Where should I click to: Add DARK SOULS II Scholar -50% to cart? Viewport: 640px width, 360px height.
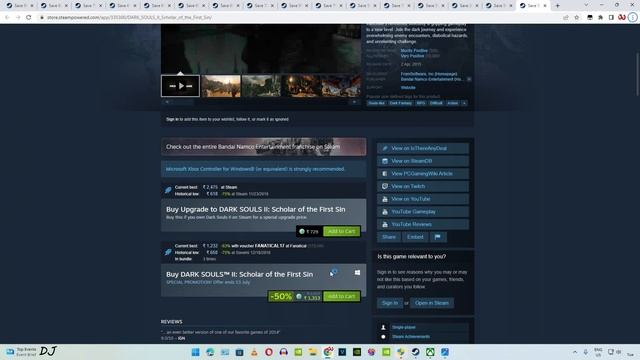tap(342, 296)
